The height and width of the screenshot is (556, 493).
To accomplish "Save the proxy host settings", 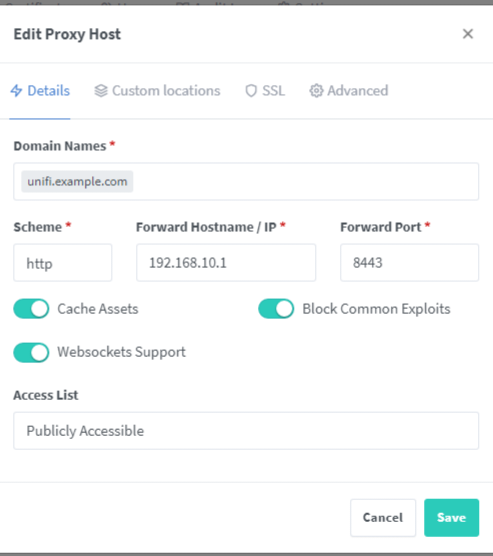I will [452, 518].
